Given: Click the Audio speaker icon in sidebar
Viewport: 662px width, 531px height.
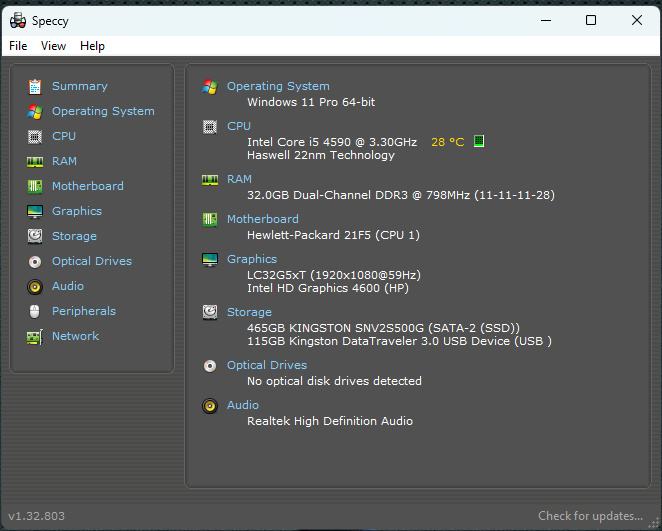Looking at the screenshot, I should tap(35, 287).
